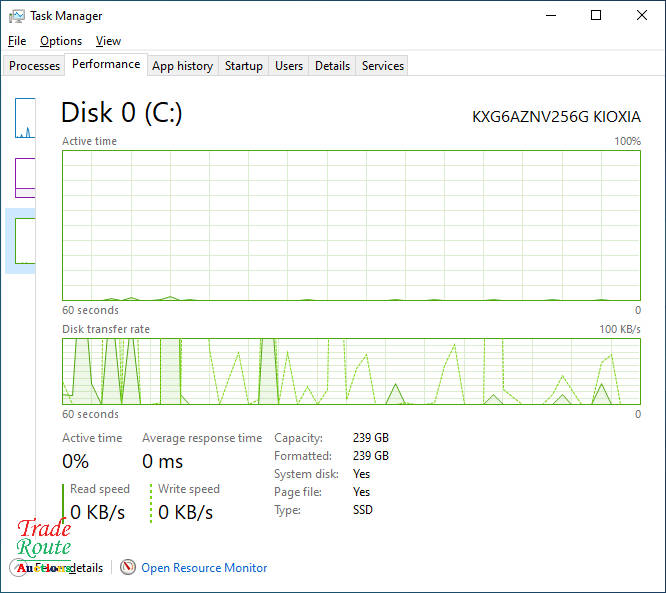Go to the Startup tab
Image resolution: width=666 pixels, height=593 pixels.
(x=244, y=66)
